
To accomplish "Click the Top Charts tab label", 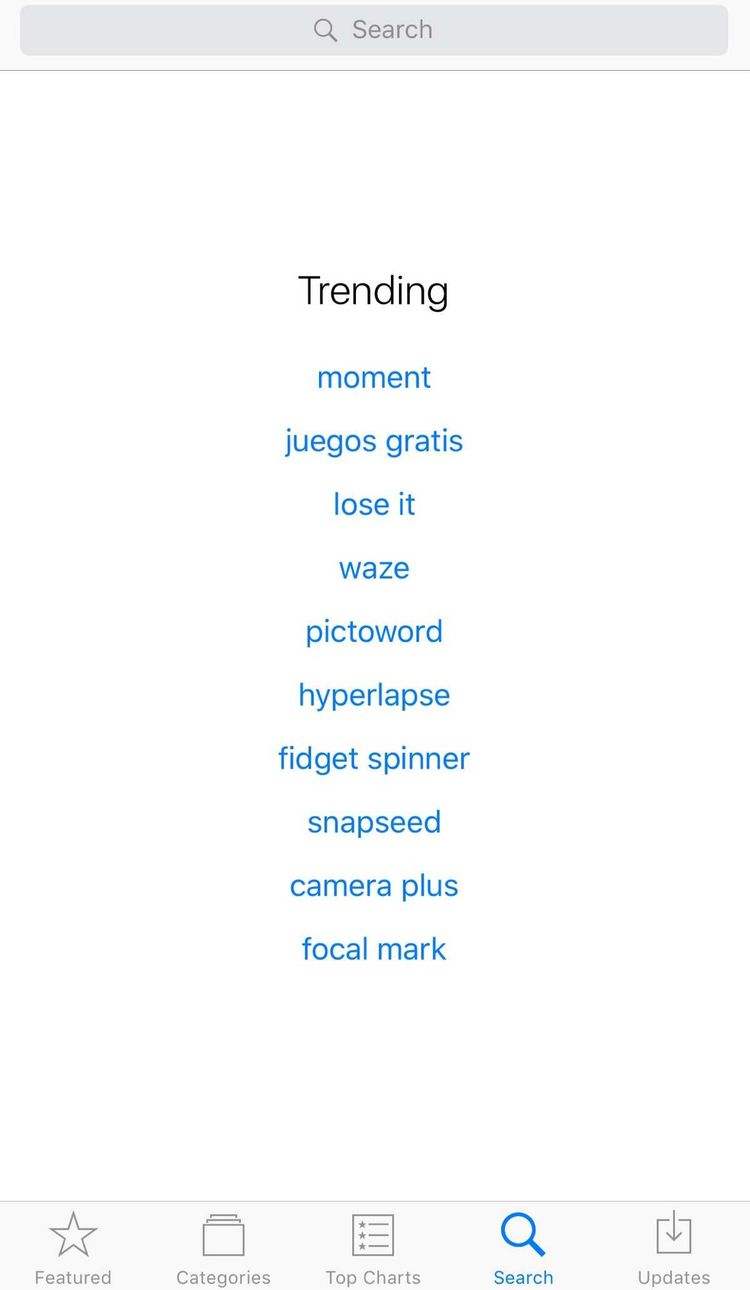I will point(373,1277).
